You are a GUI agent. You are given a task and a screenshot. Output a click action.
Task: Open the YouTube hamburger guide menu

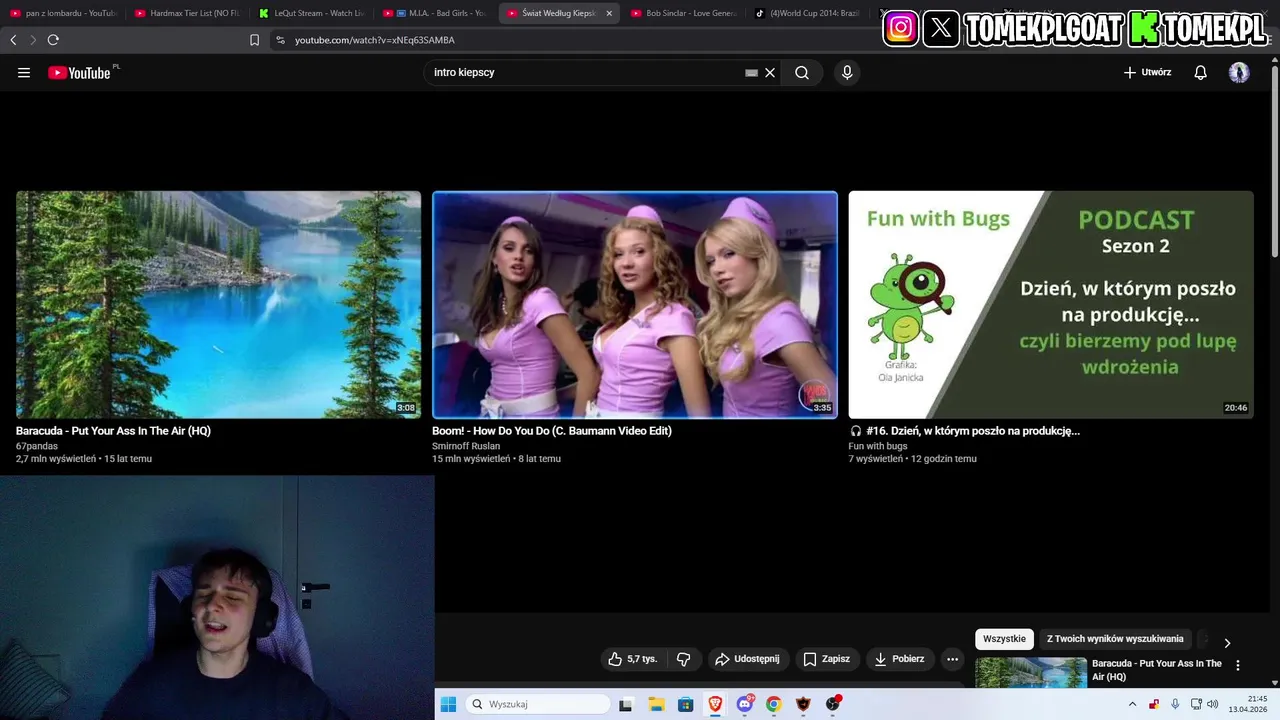coord(24,72)
